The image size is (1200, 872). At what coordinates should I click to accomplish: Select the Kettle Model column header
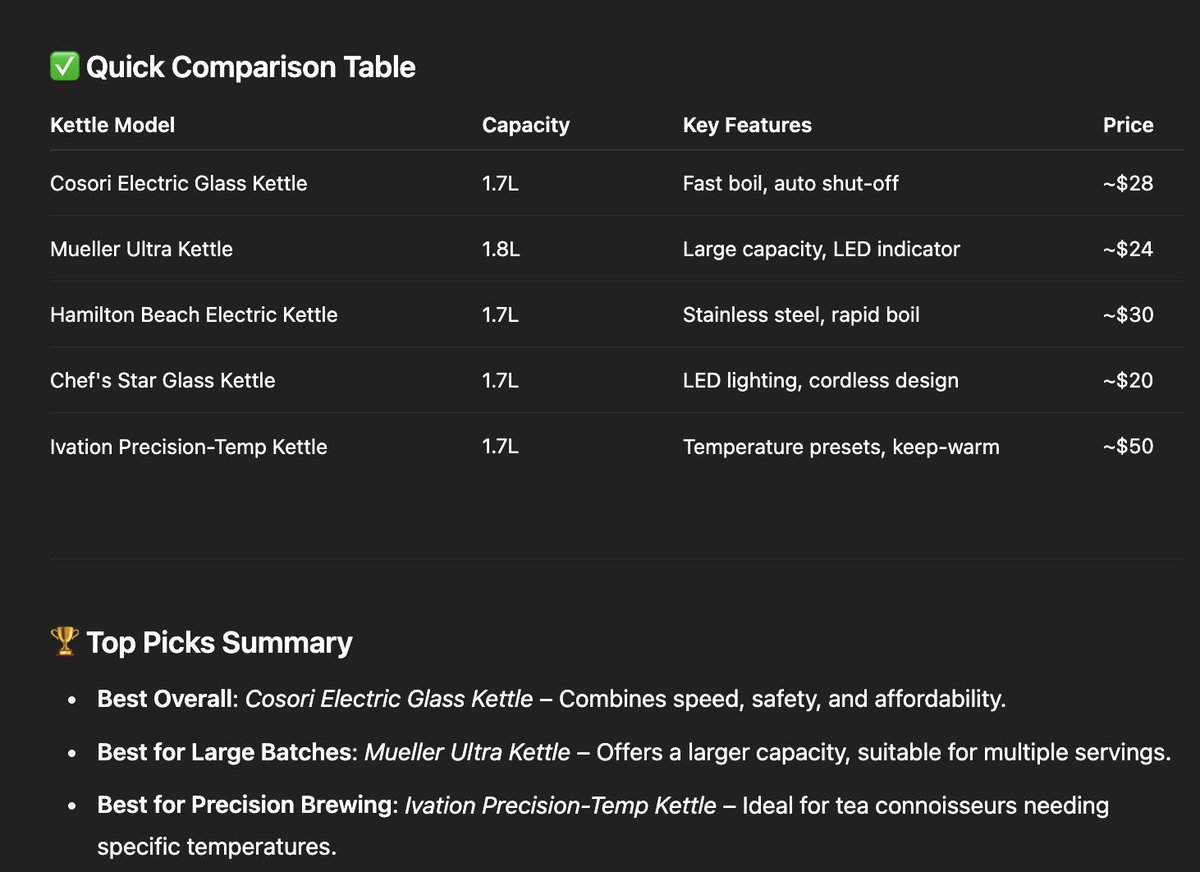tap(112, 125)
